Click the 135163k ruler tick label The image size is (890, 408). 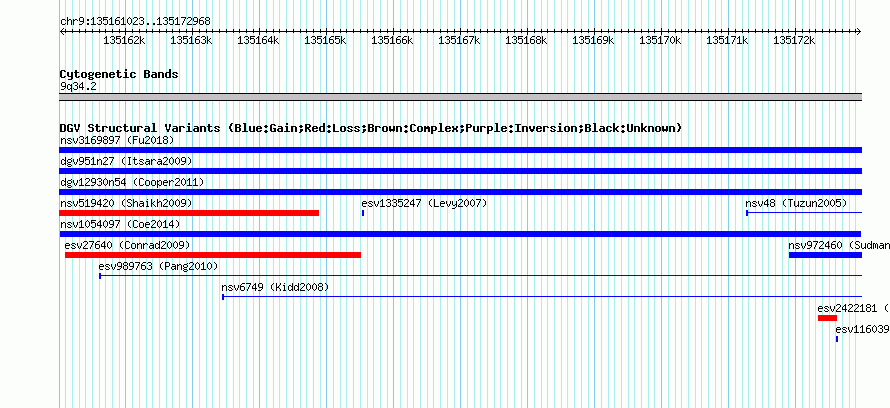191,40
